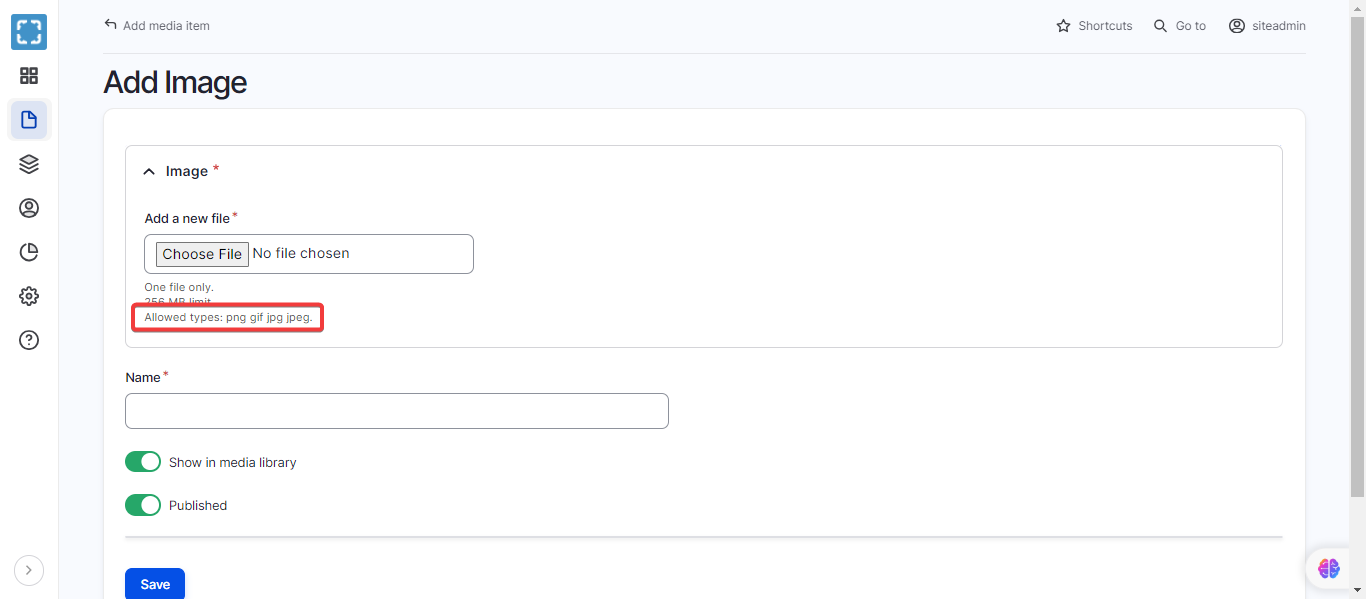Toggle the Published switch
The width and height of the screenshot is (1366, 599).
pos(143,505)
